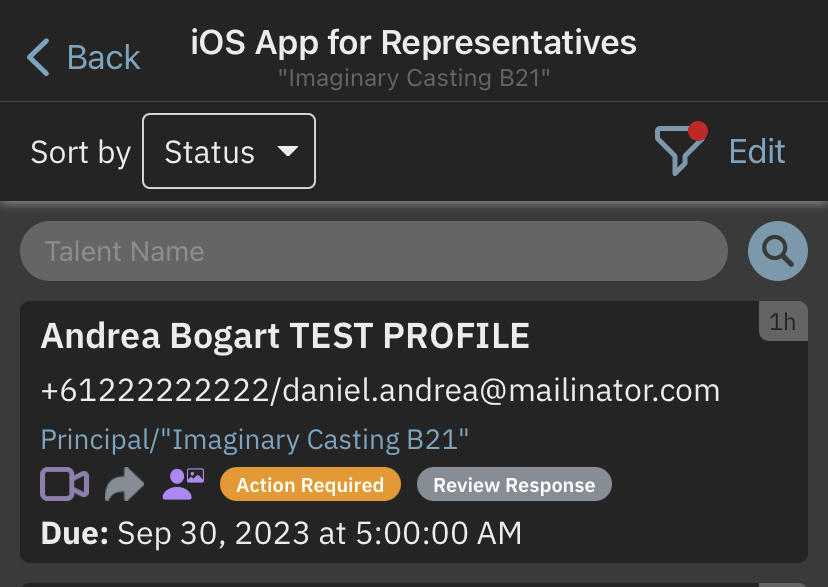Open Andrea Bogart TEST PROFILE card
Image resolution: width=828 pixels, height=587 pixels.
point(285,337)
